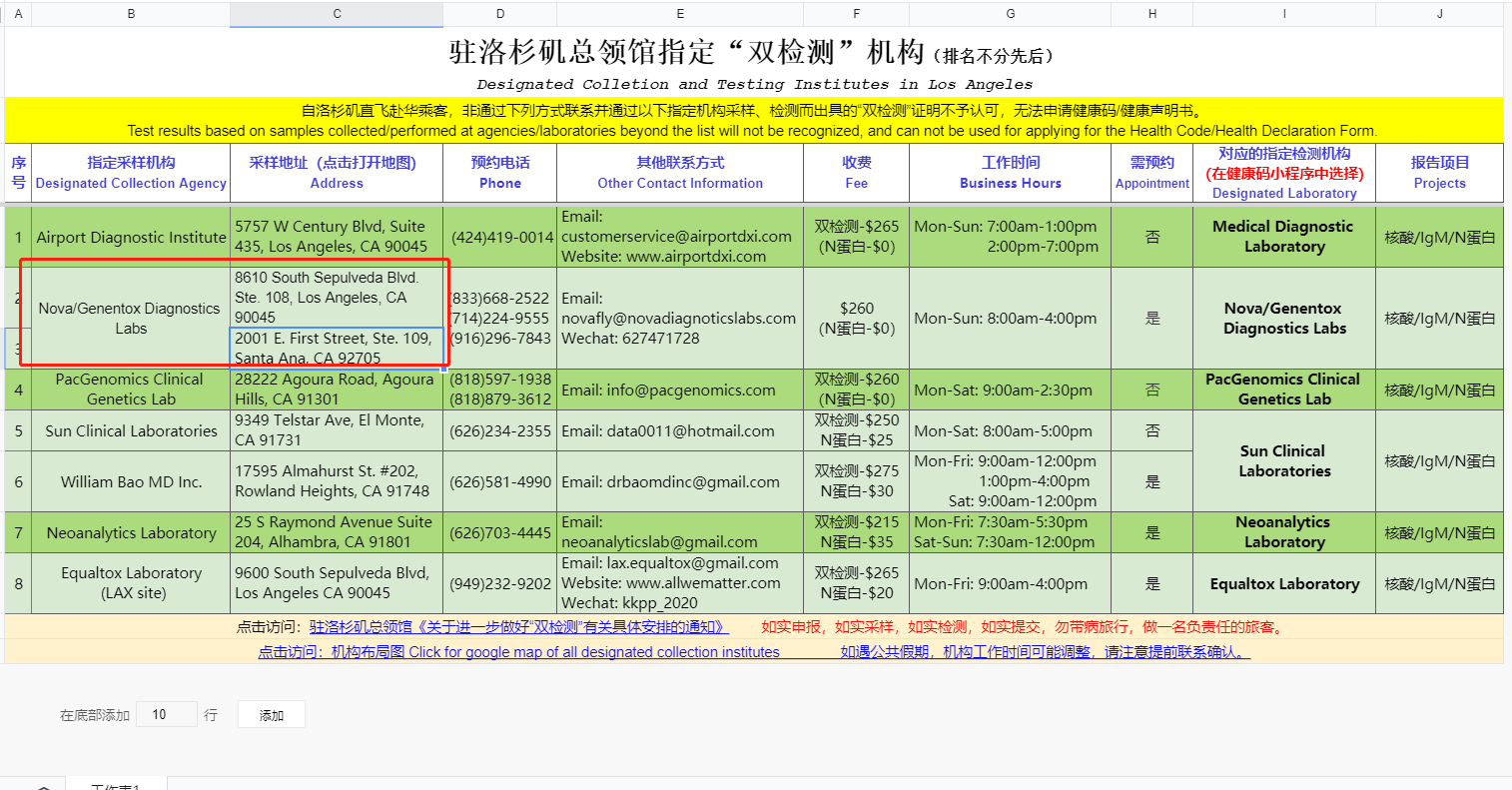Select column I header
1512x790 pixels.
click(1284, 14)
